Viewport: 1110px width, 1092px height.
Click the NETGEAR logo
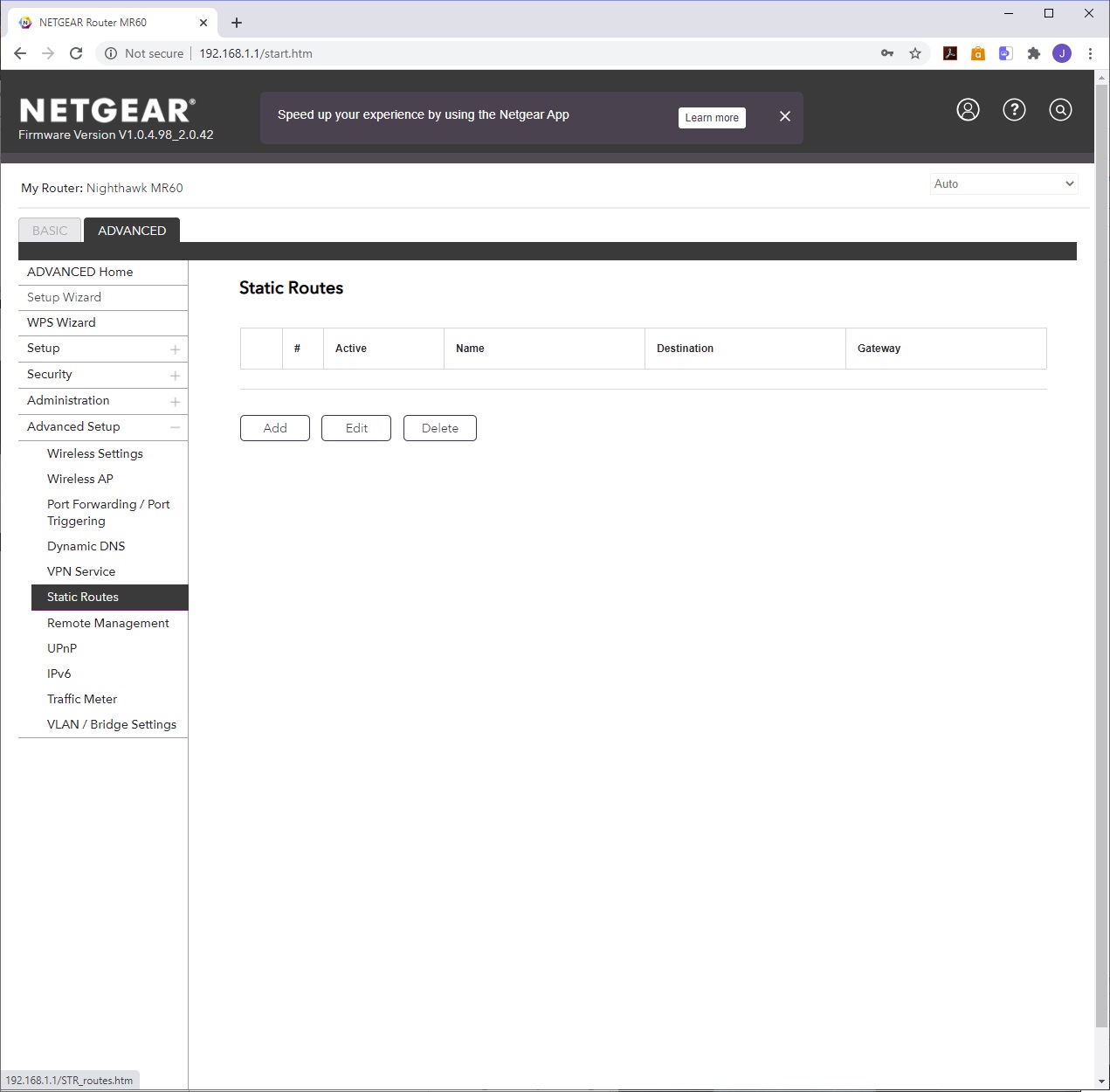(x=107, y=110)
